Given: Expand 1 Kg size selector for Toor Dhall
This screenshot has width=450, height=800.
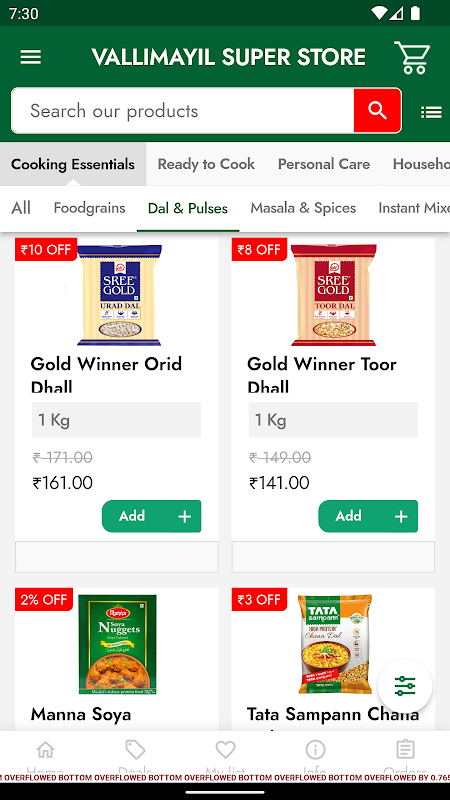Looking at the screenshot, I should point(333,420).
